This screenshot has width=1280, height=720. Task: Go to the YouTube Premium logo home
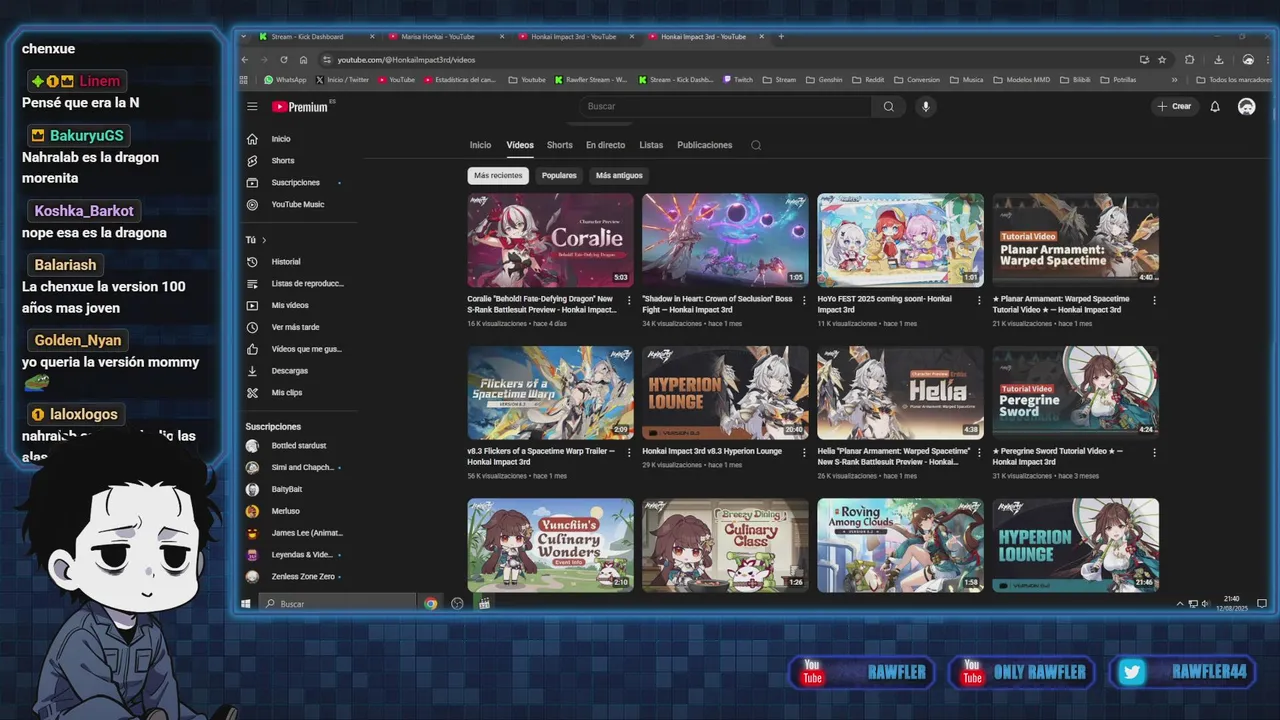300,107
